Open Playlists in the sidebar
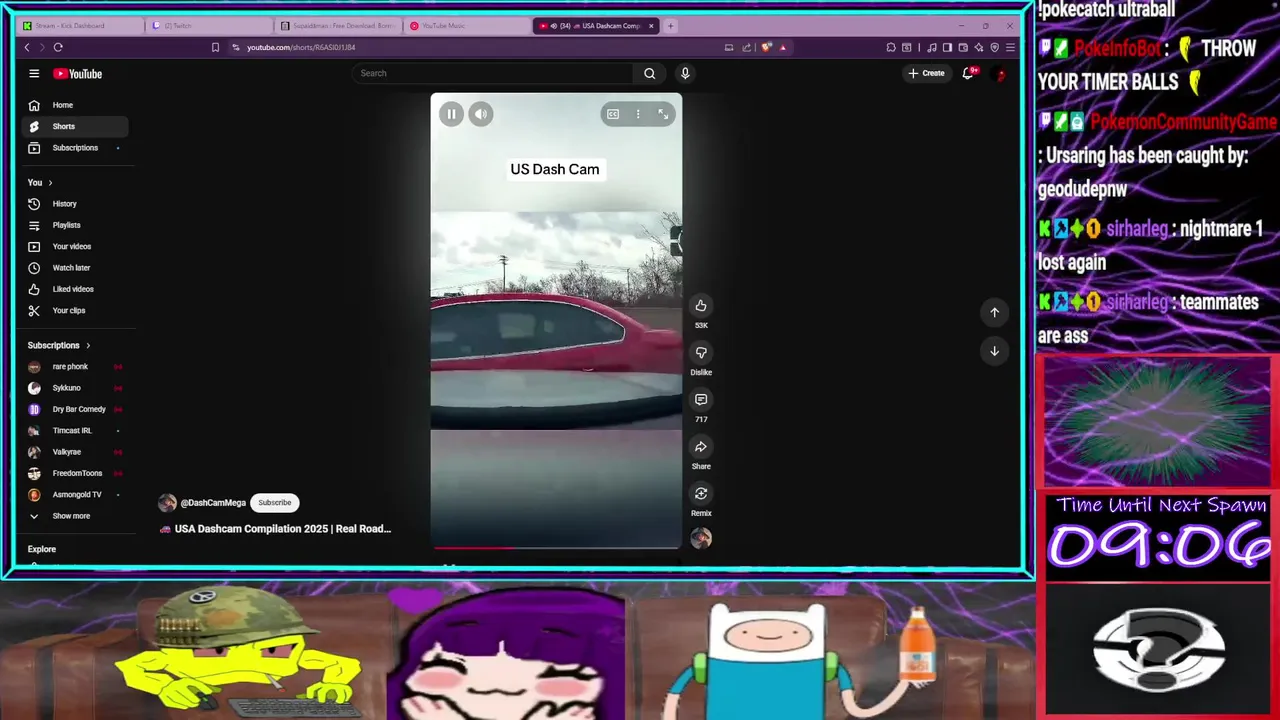The height and width of the screenshot is (720, 1280). click(75, 225)
